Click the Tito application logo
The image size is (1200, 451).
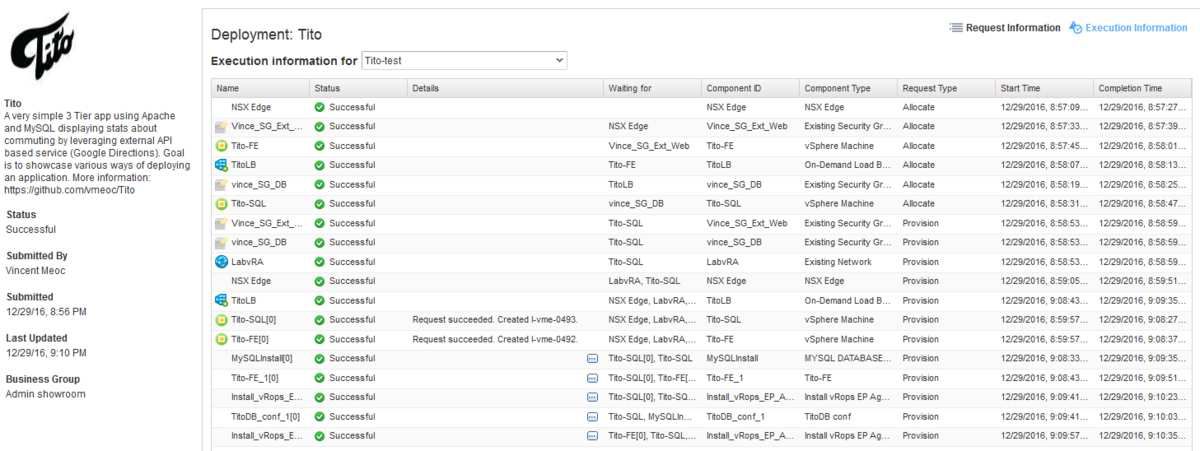[40, 46]
